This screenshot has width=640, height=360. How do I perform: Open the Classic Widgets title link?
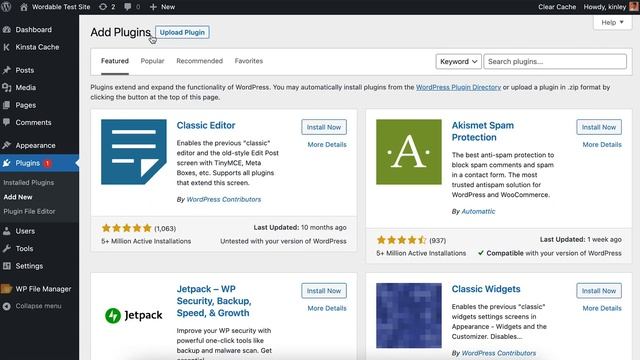coord(486,289)
